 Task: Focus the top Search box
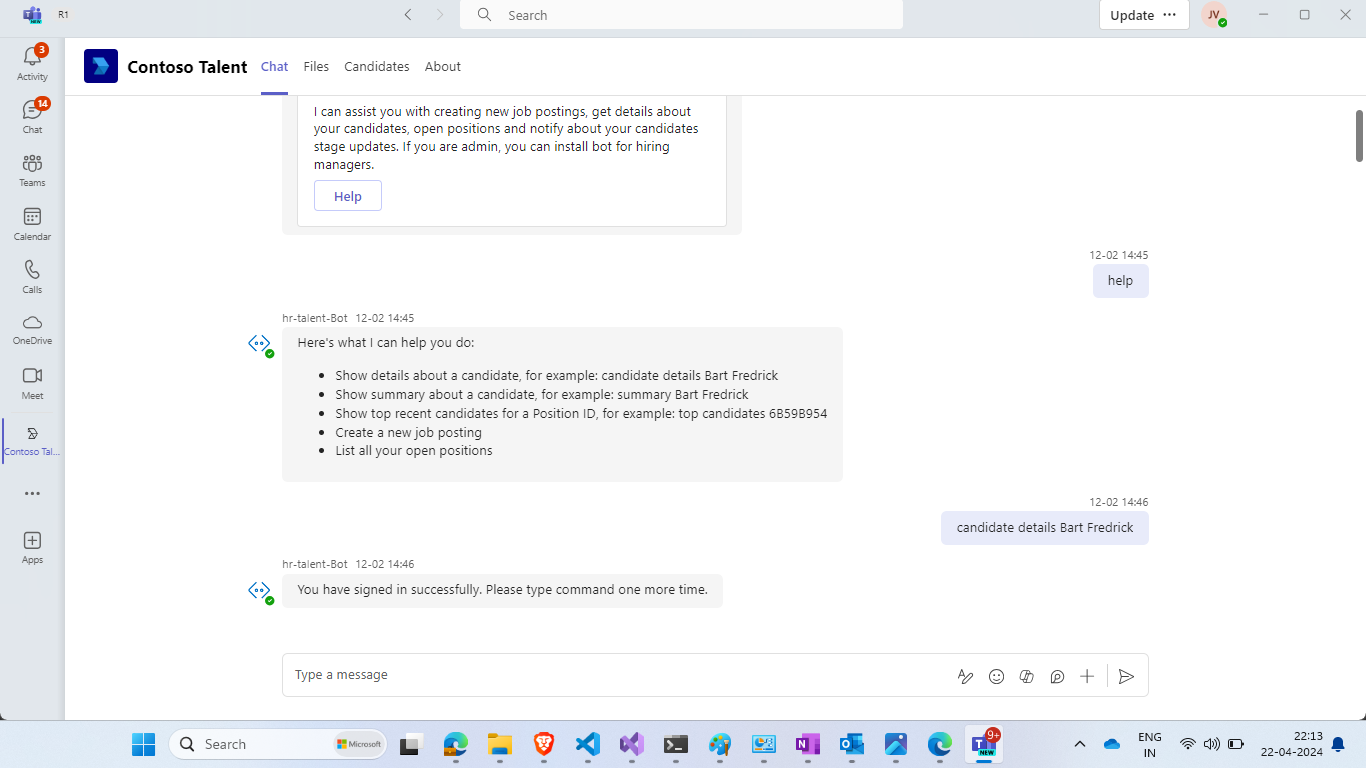[x=681, y=15]
